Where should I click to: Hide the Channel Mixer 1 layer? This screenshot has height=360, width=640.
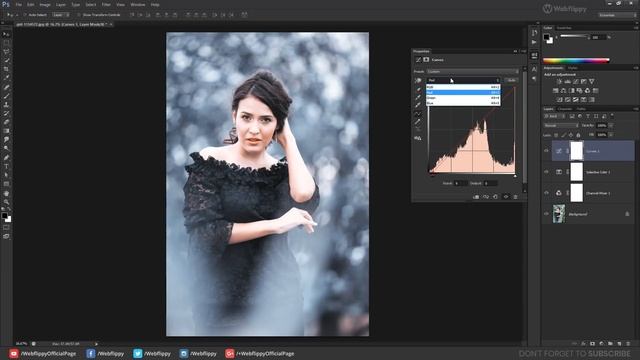[x=547, y=193]
